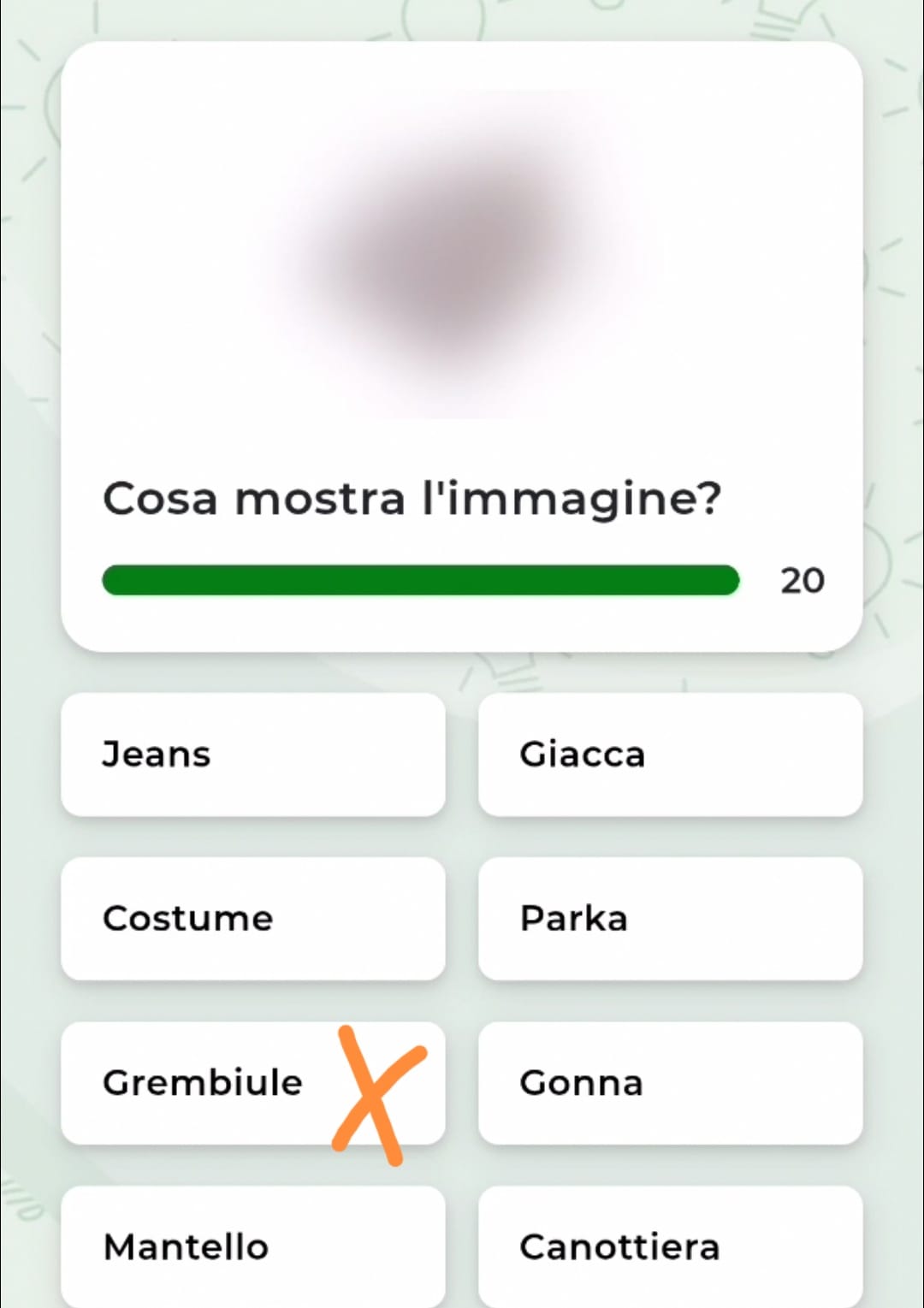Select the Canottiera answer button
The image size is (924, 1308).
pyautogui.click(x=670, y=1246)
